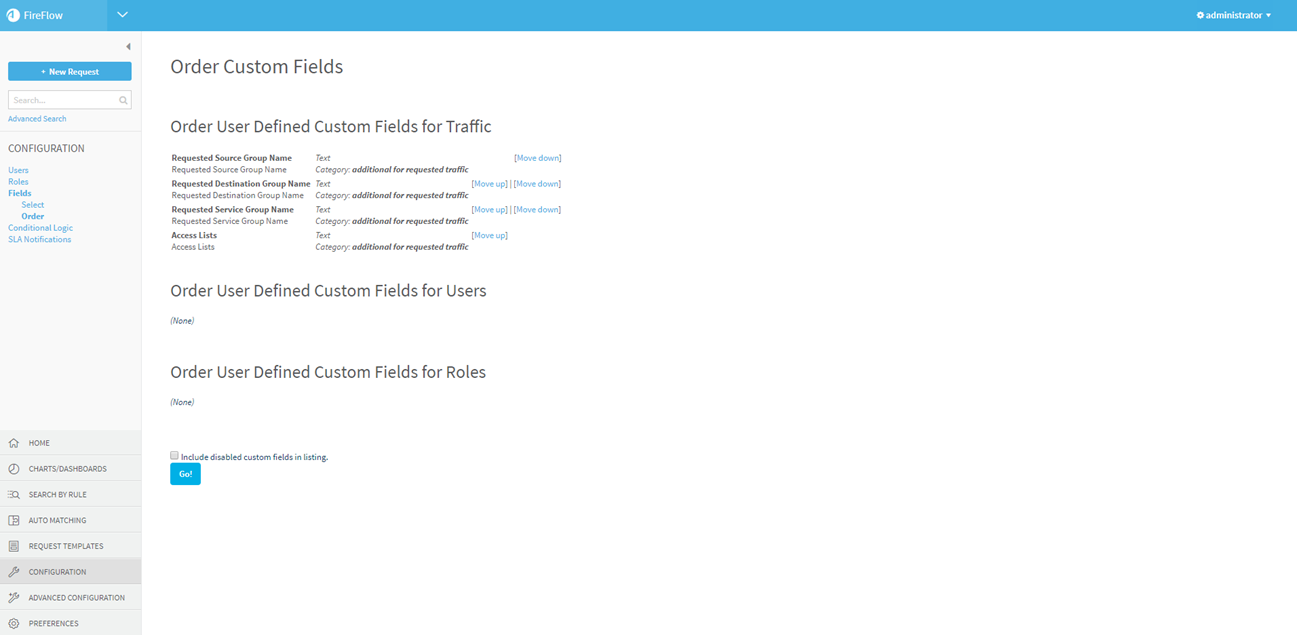Open Advanced Configuration tools icon
1297x635 pixels.
click(x=14, y=598)
